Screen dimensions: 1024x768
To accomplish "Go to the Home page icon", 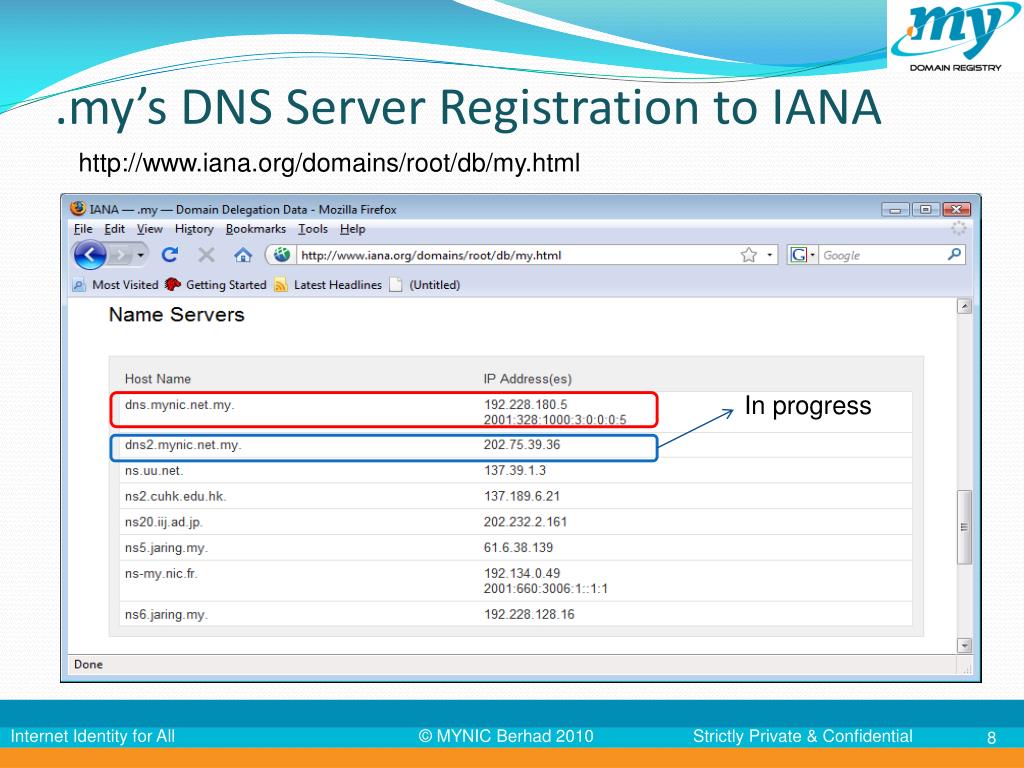I will tap(243, 255).
